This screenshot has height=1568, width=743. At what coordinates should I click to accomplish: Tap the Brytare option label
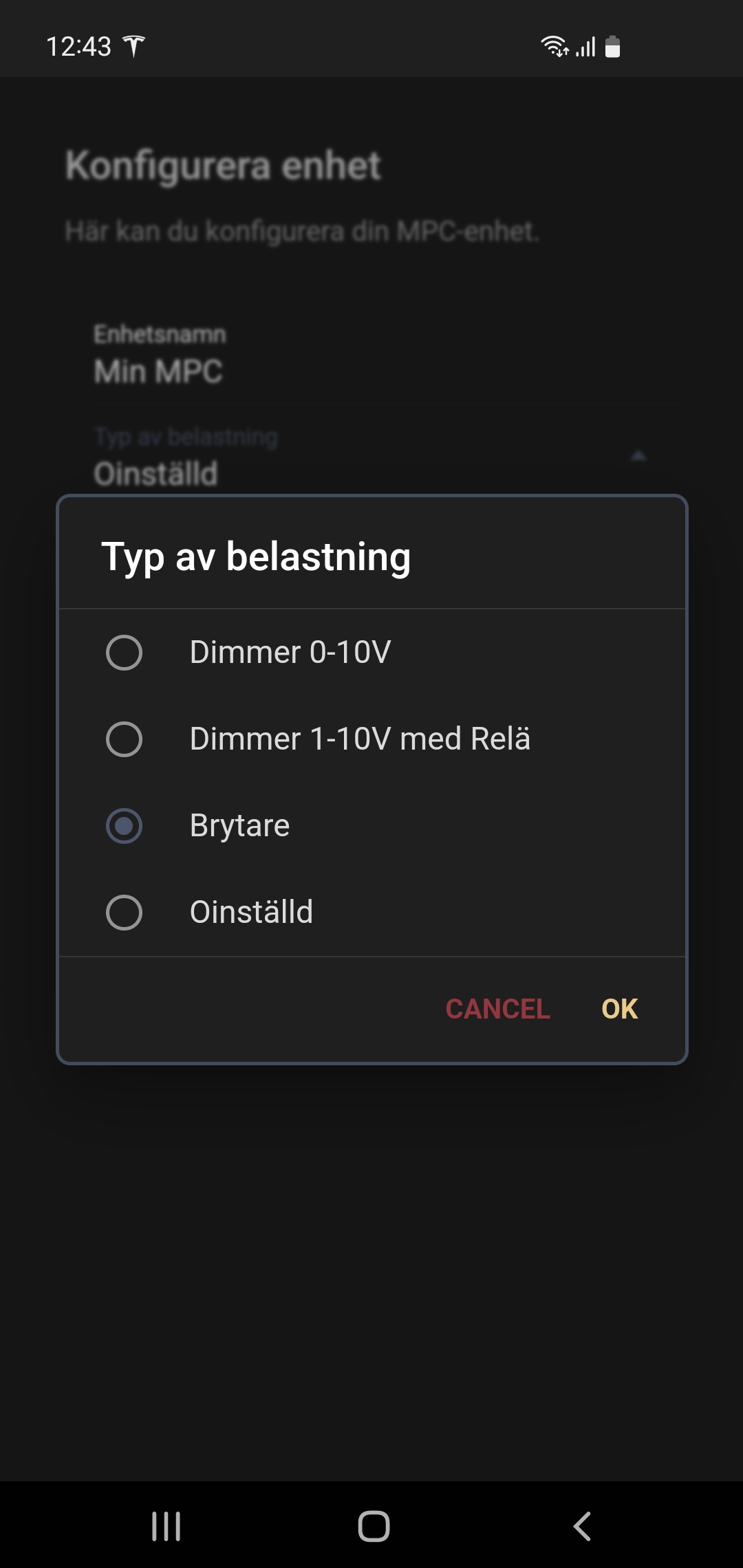[239, 825]
